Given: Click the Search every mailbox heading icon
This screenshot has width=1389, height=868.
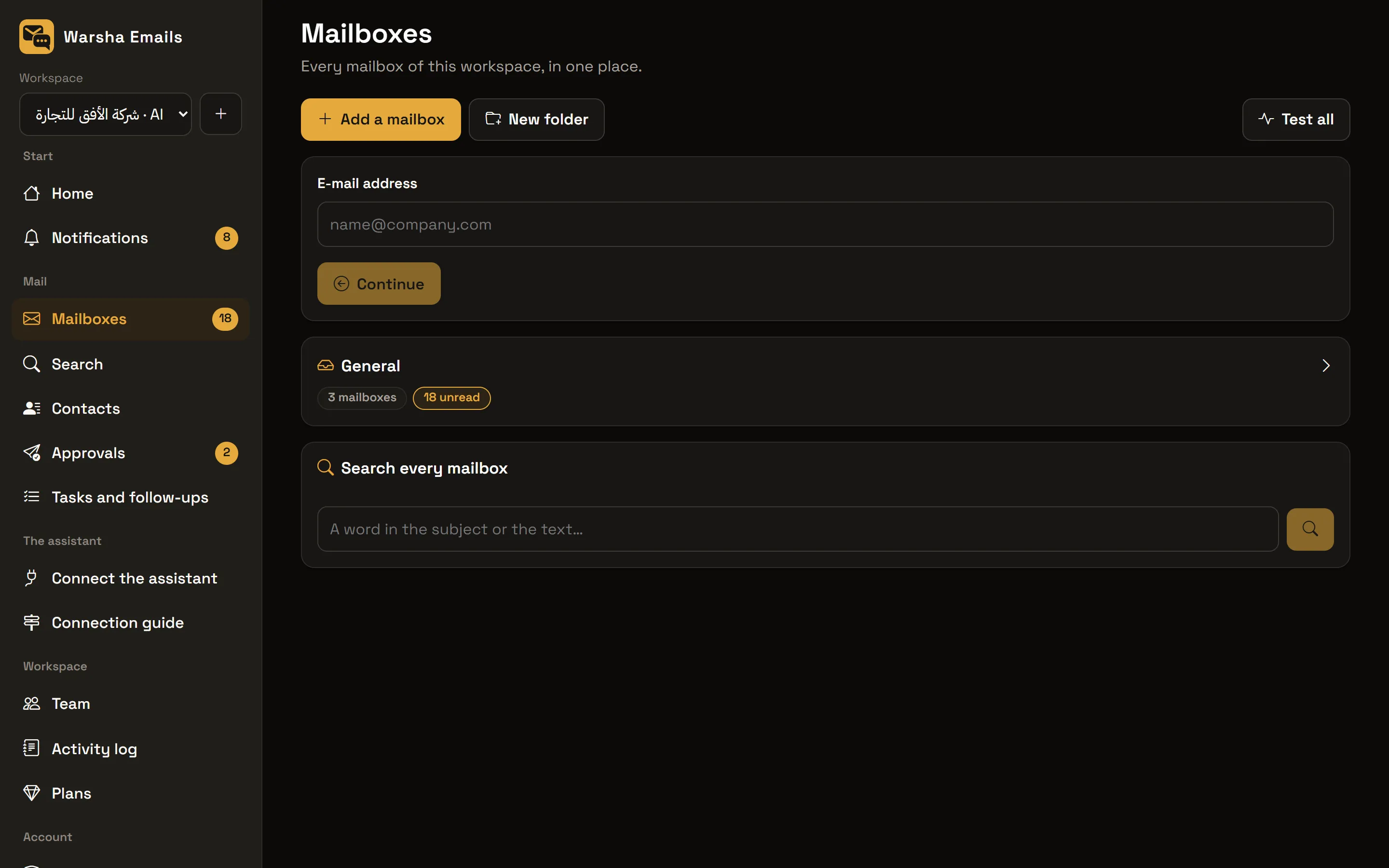Looking at the screenshot, I should [x=326, y=467].
